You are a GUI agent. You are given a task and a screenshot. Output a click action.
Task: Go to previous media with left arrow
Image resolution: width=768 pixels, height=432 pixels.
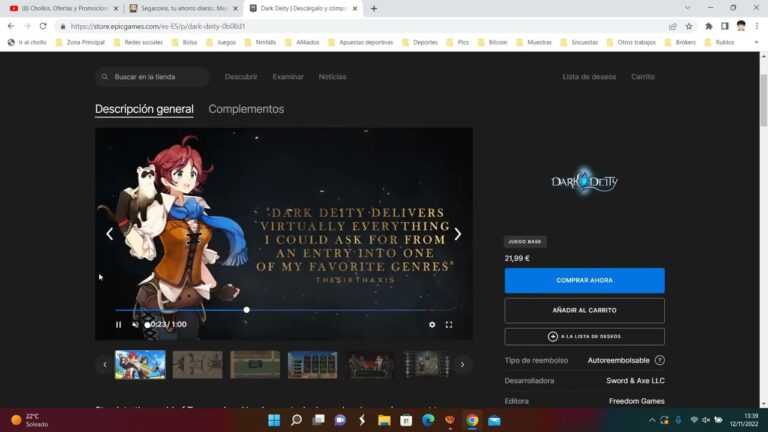pyautogui.click(x=110, y=234)
